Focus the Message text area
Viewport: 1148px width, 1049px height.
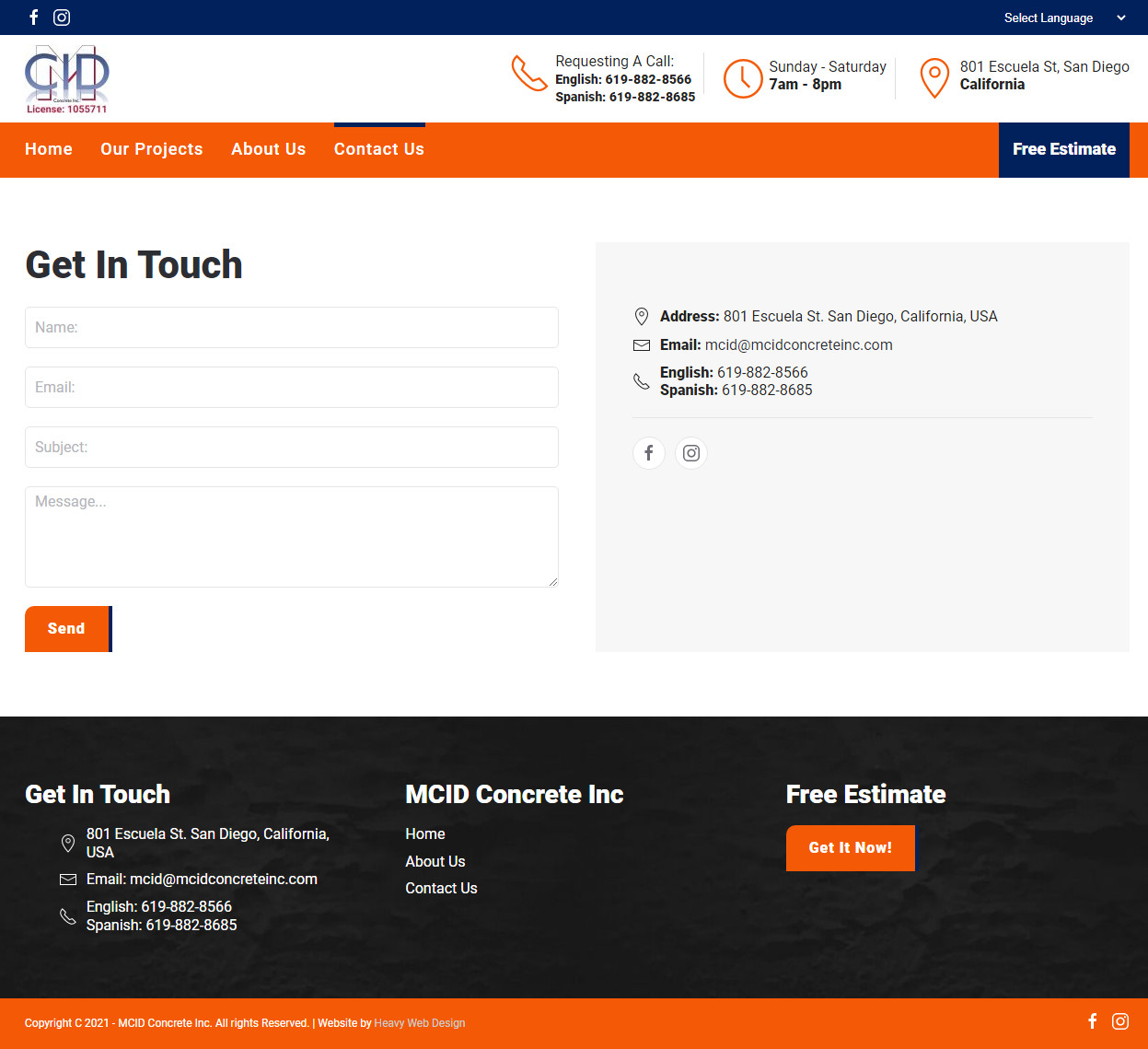pos(292,537)
